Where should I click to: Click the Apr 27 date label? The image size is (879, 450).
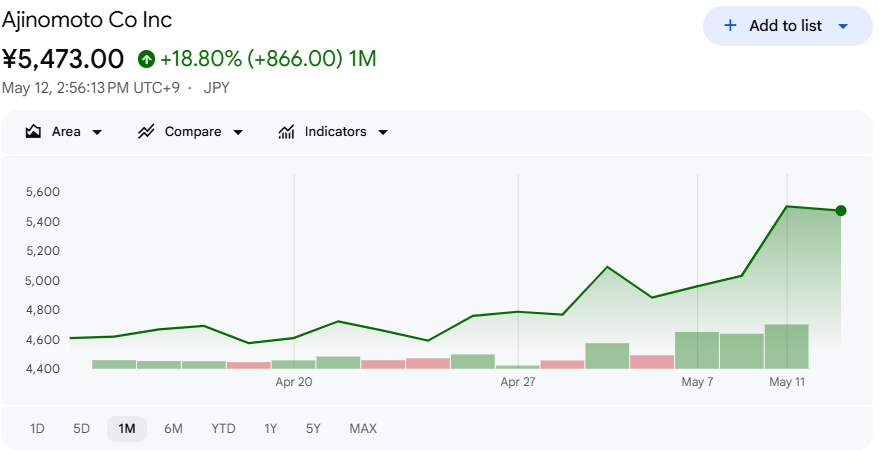(518, 382)
